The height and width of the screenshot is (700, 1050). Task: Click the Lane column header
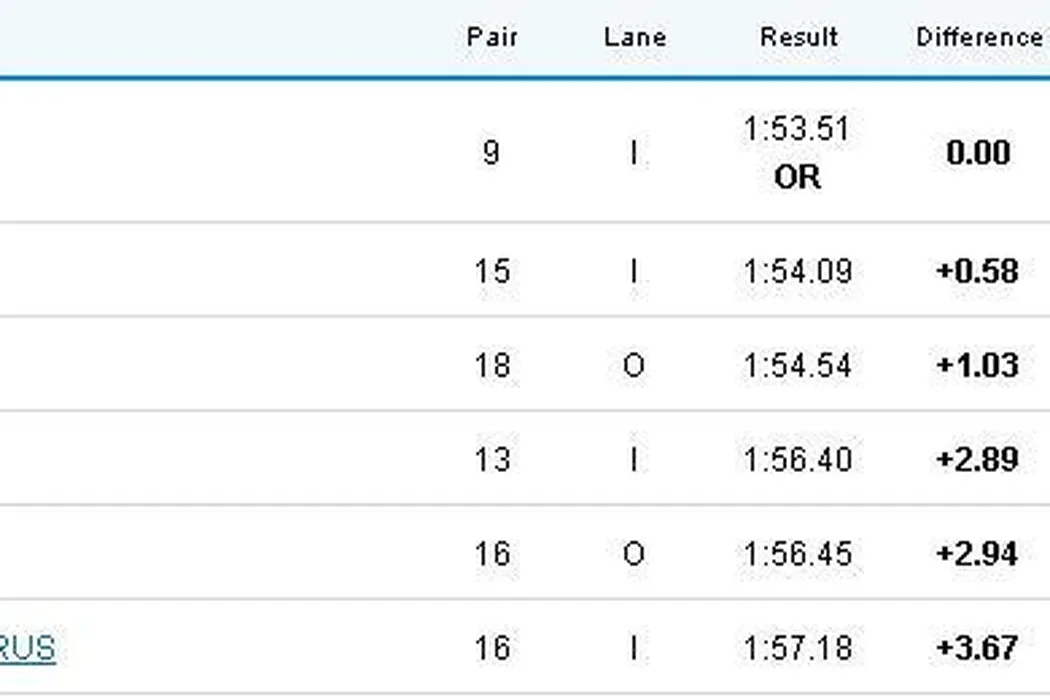(634, 38)
